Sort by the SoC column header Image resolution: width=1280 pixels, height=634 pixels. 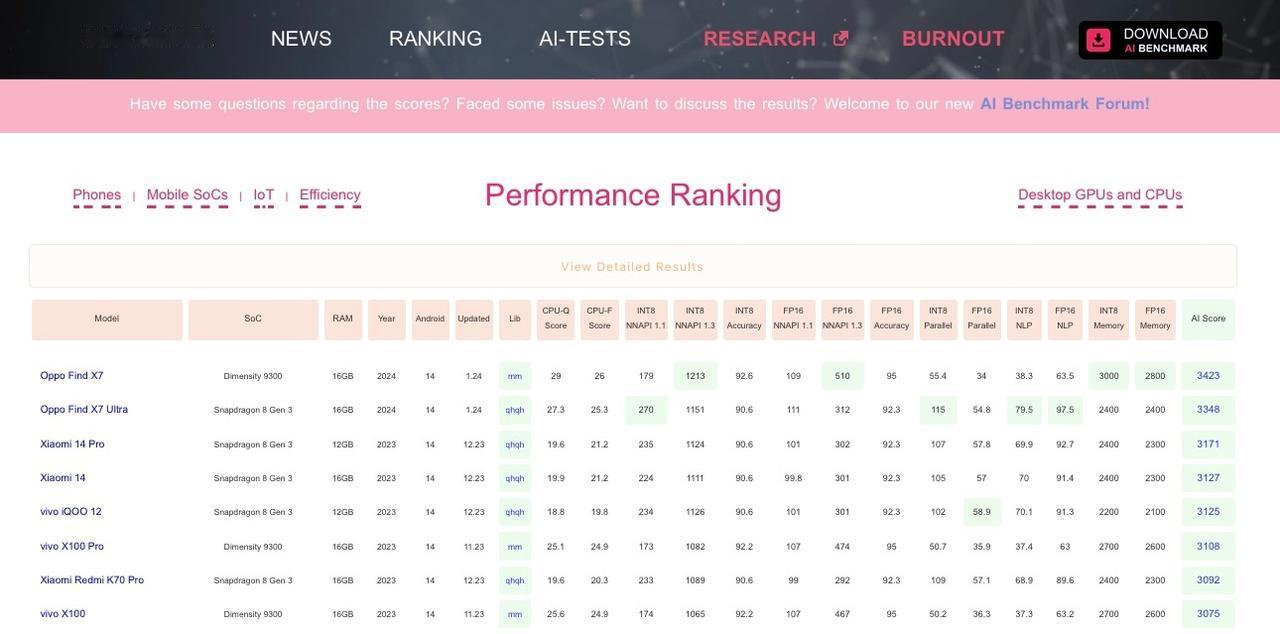point(253,320)
